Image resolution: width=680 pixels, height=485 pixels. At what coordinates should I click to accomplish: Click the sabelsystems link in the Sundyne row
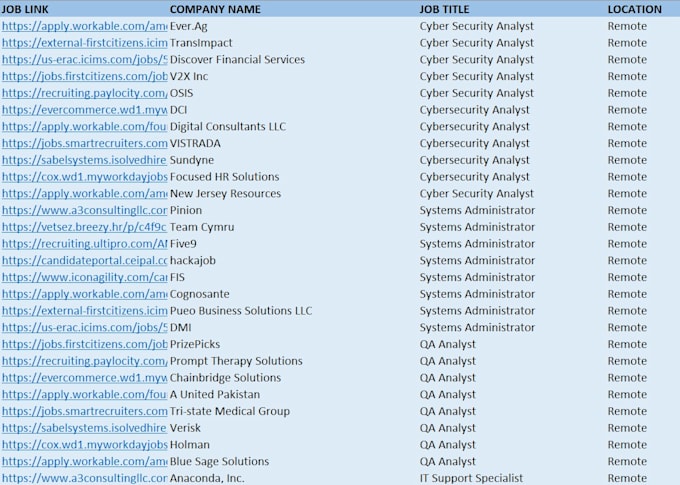pyautogui.click(x=84, y=160)
